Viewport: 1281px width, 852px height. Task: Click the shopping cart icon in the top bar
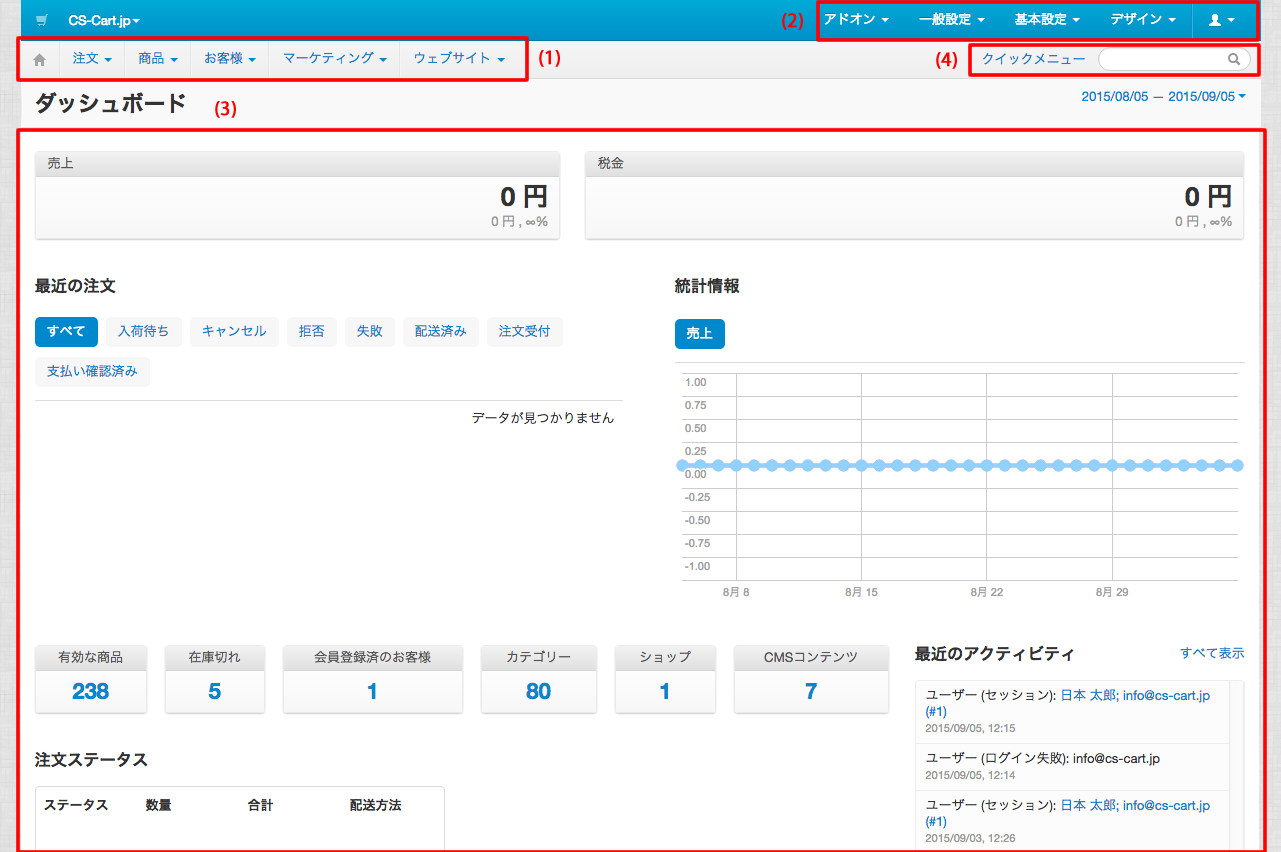click(x=42, y=20)
